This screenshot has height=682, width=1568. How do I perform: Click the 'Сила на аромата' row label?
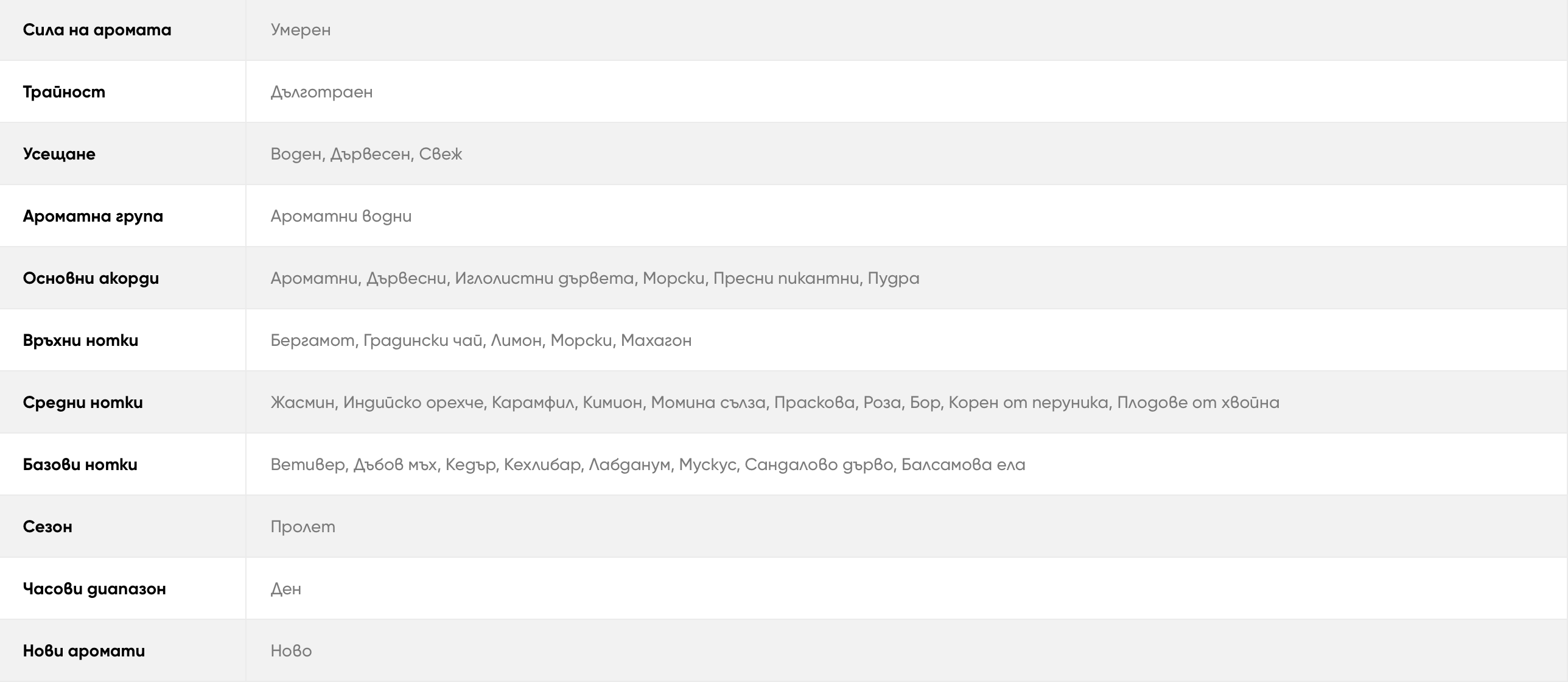pos(97,30)
